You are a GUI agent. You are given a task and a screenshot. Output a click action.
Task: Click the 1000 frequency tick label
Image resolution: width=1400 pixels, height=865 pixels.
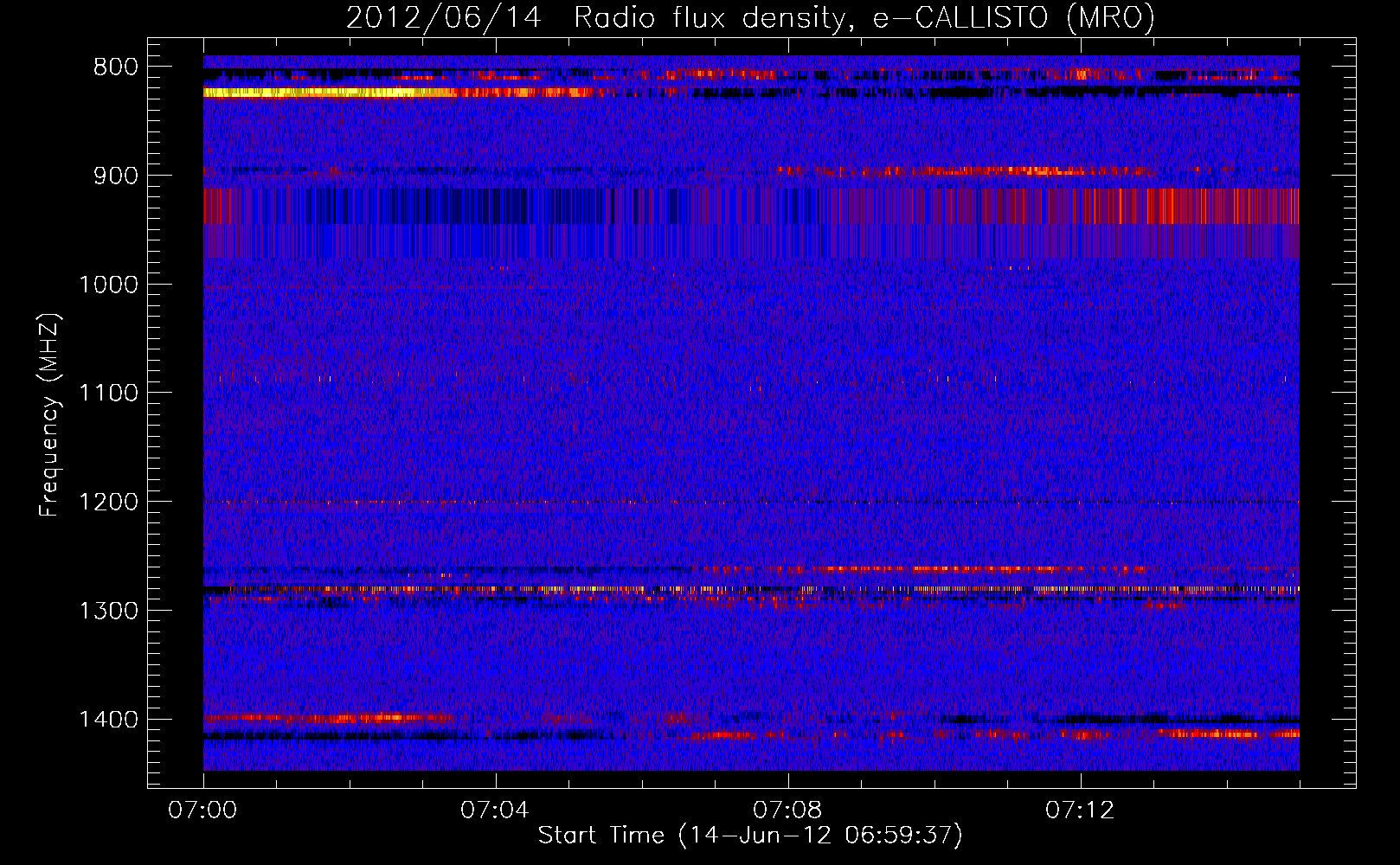coord(108,285)
